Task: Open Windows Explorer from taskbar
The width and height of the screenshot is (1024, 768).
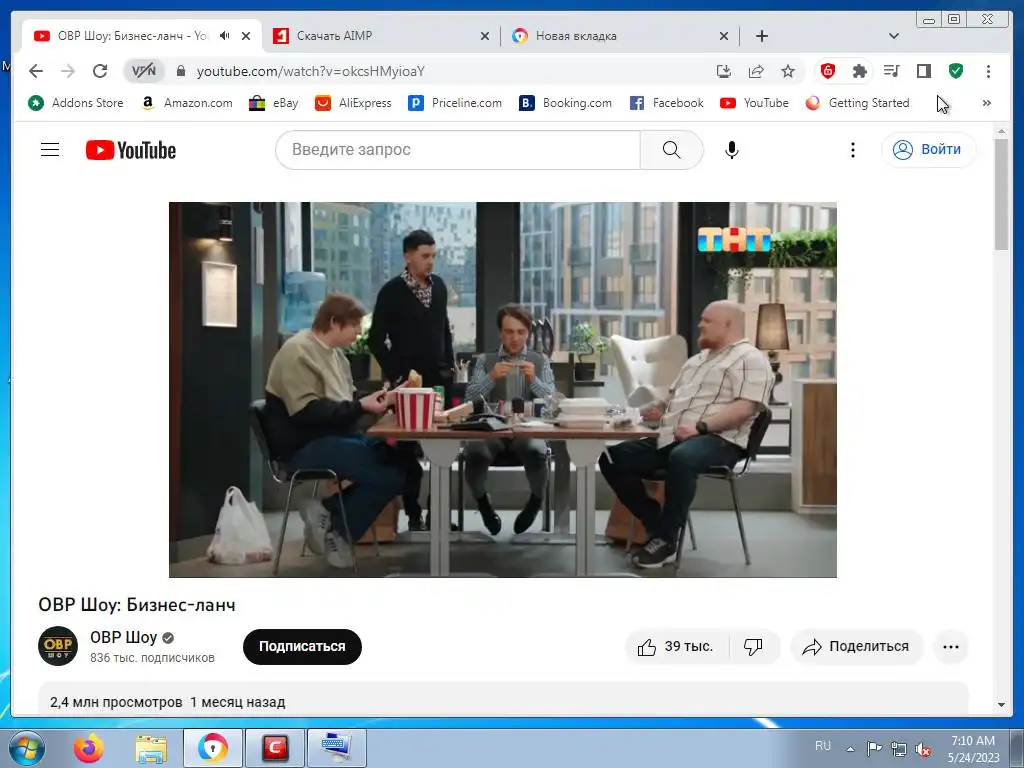Action: (151, 748)
